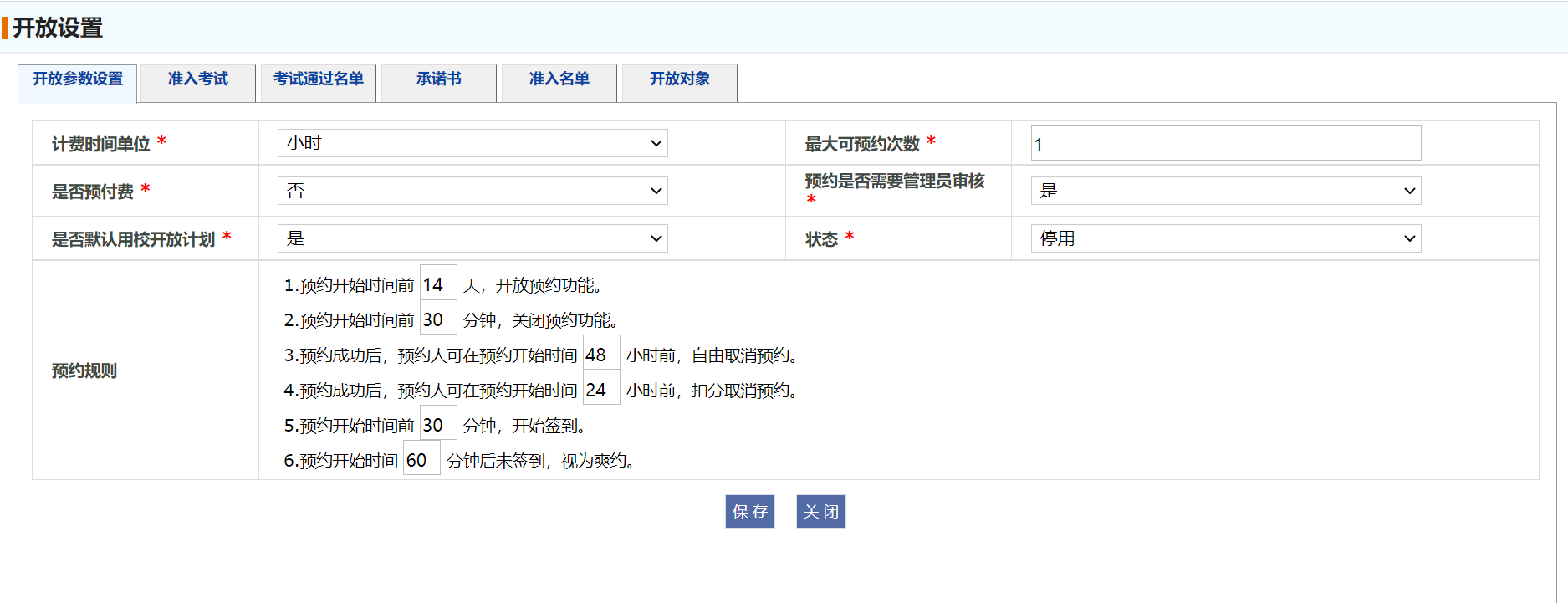Open the 预约是否需要管理员审核 dropdown
This screenshot has height=603, width=1568.
point(1225,191)
